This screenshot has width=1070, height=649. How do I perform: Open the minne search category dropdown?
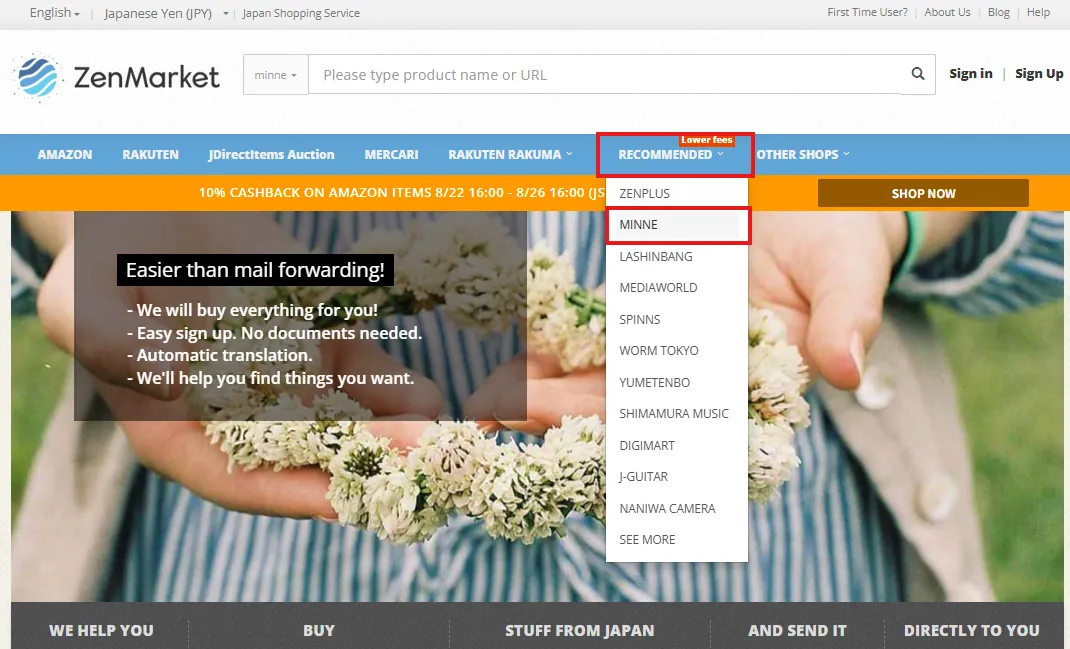[x=276, y=75]
